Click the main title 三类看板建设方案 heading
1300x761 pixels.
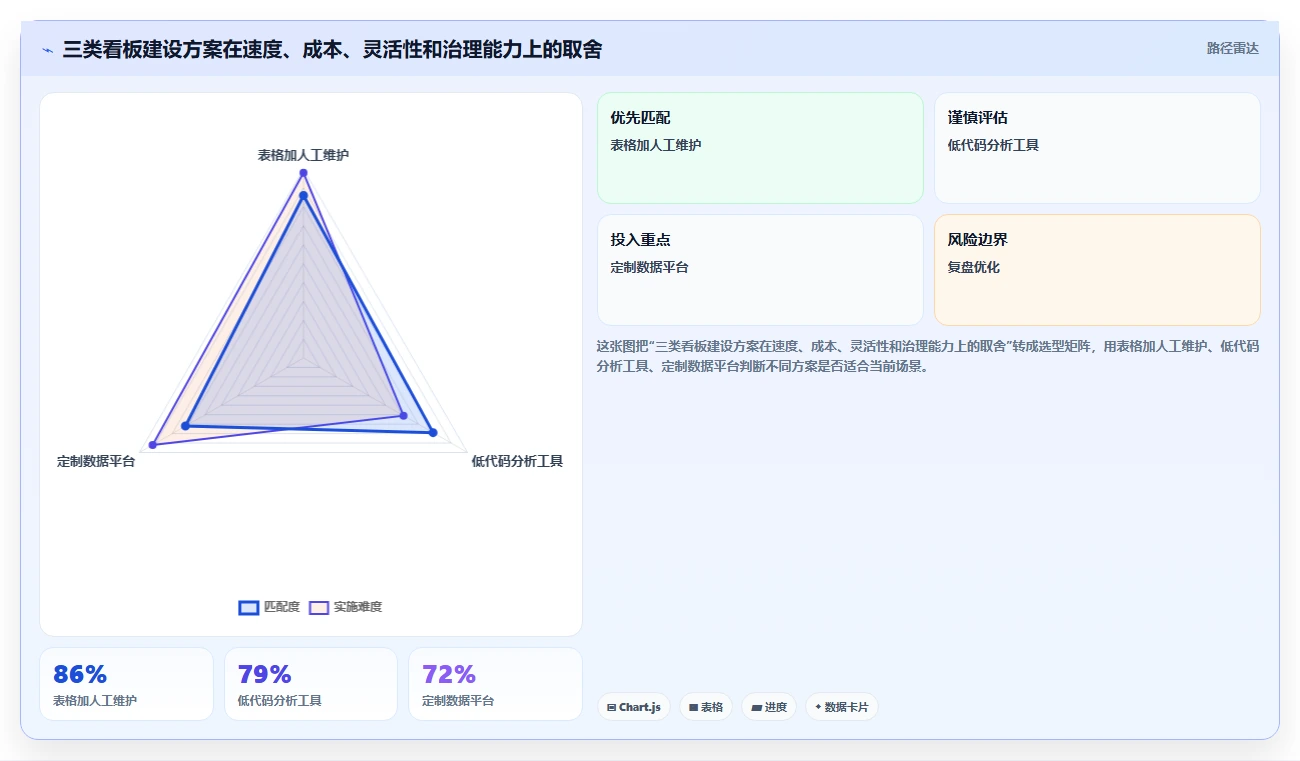pyautogui.click(x=332, y=49)
